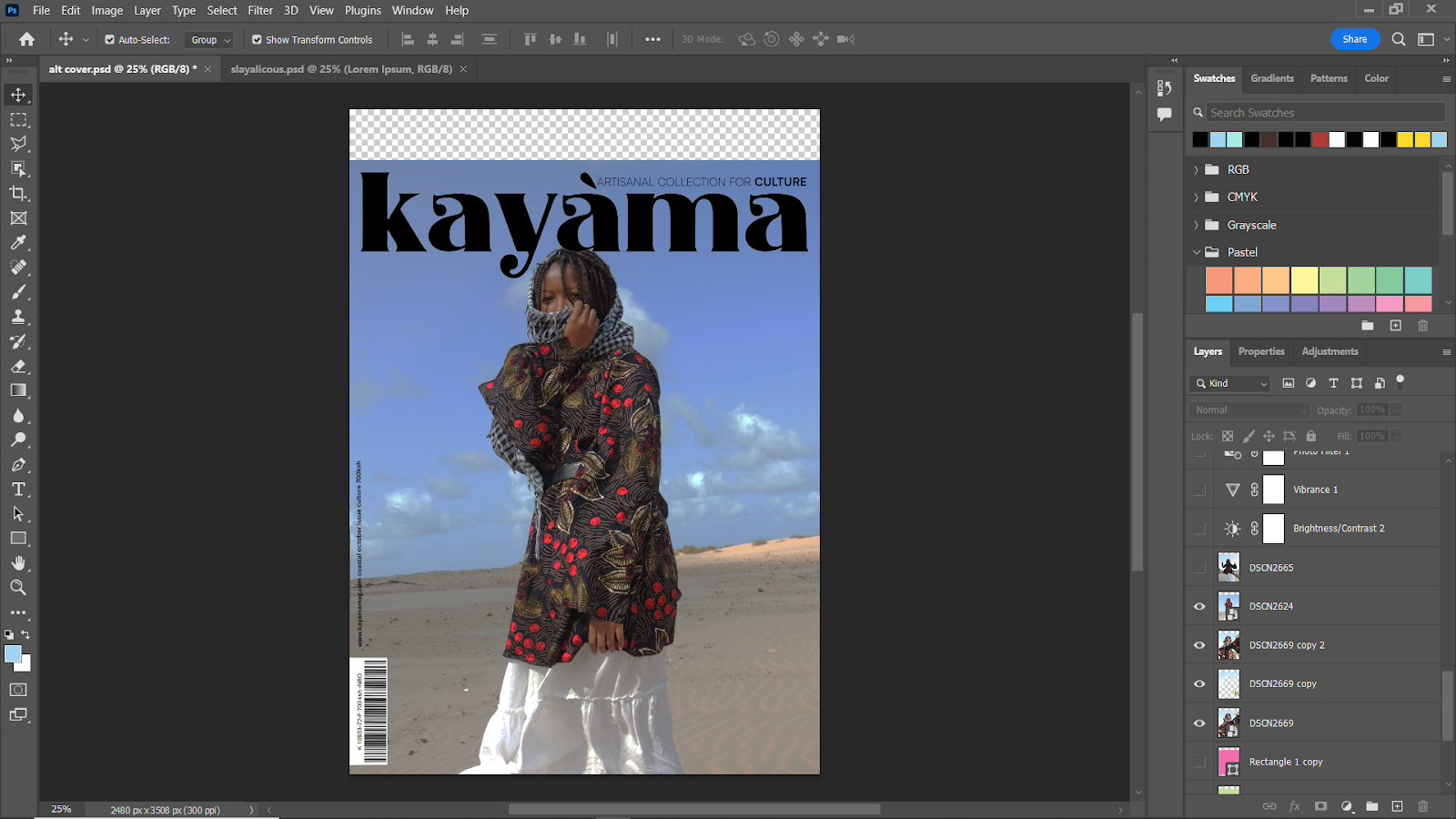Select the Zoom tool
This screenshot has height=819, width=1456.
click(x=18, y=587)
